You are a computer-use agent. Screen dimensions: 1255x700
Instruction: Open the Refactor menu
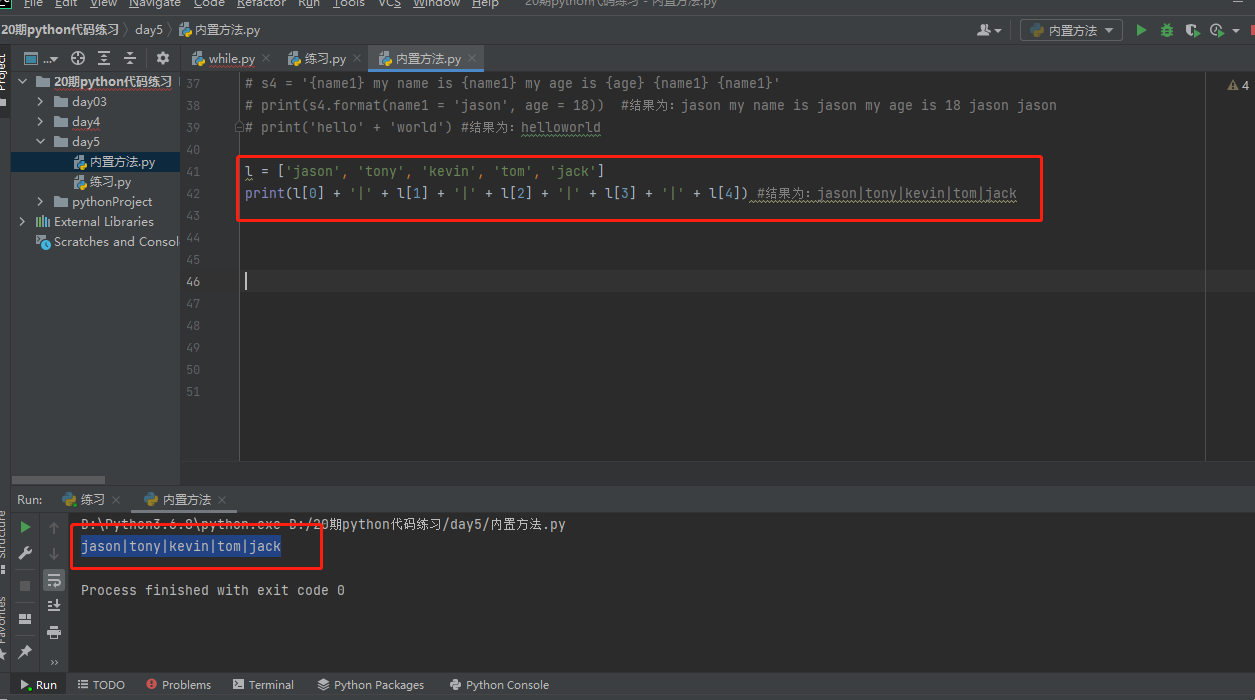point(261,4)
